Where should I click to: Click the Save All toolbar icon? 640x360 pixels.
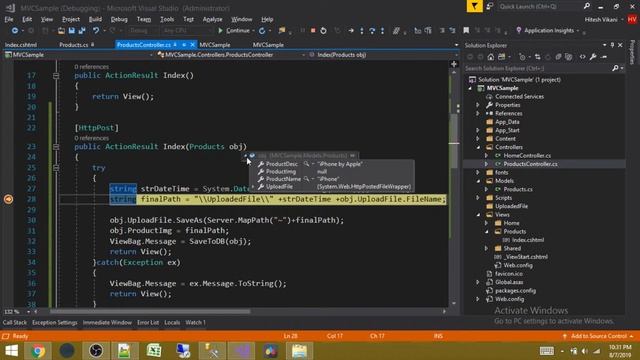(82, 31)
